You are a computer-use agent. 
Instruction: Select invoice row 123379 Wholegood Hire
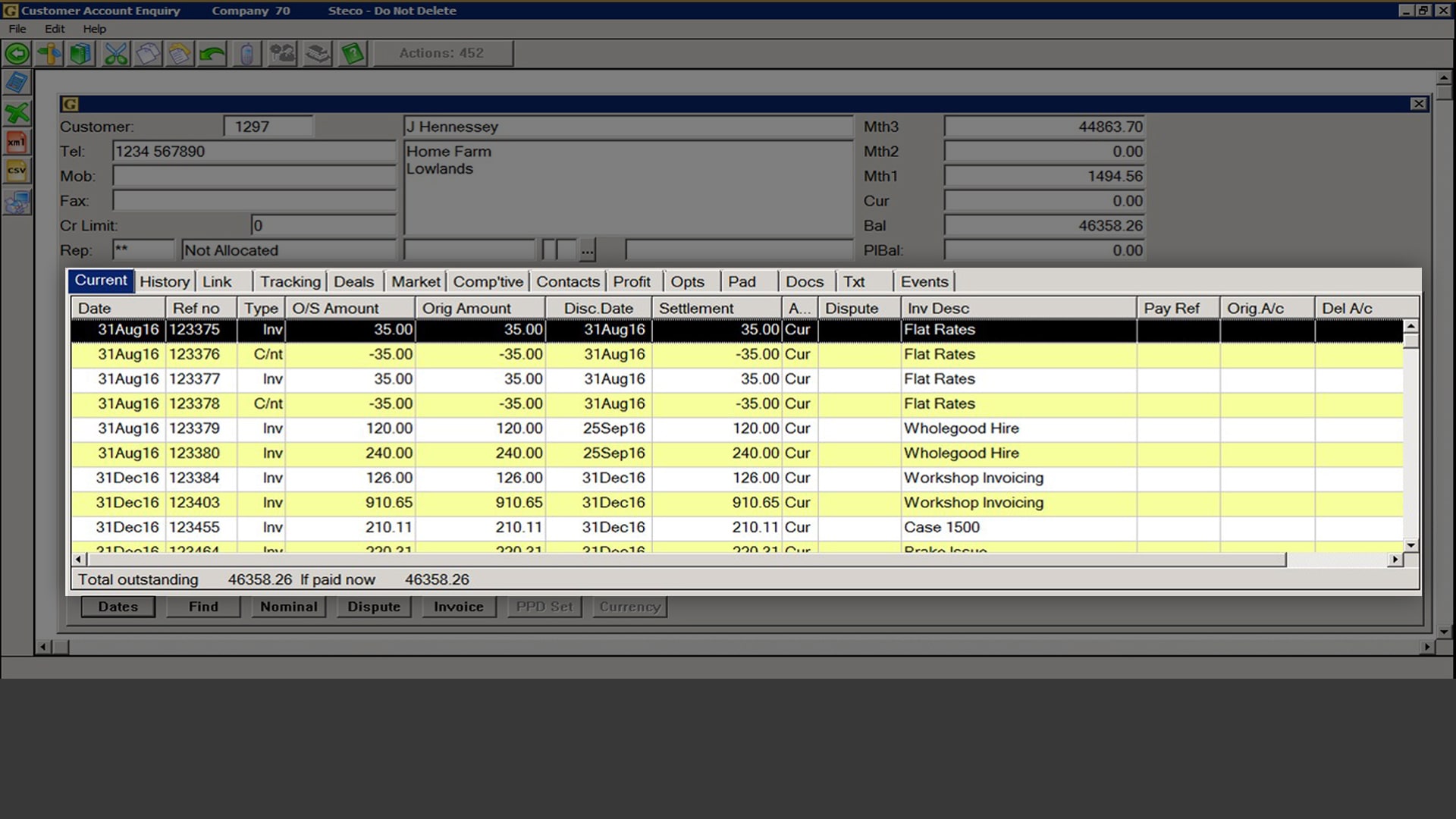click(531, 428)
